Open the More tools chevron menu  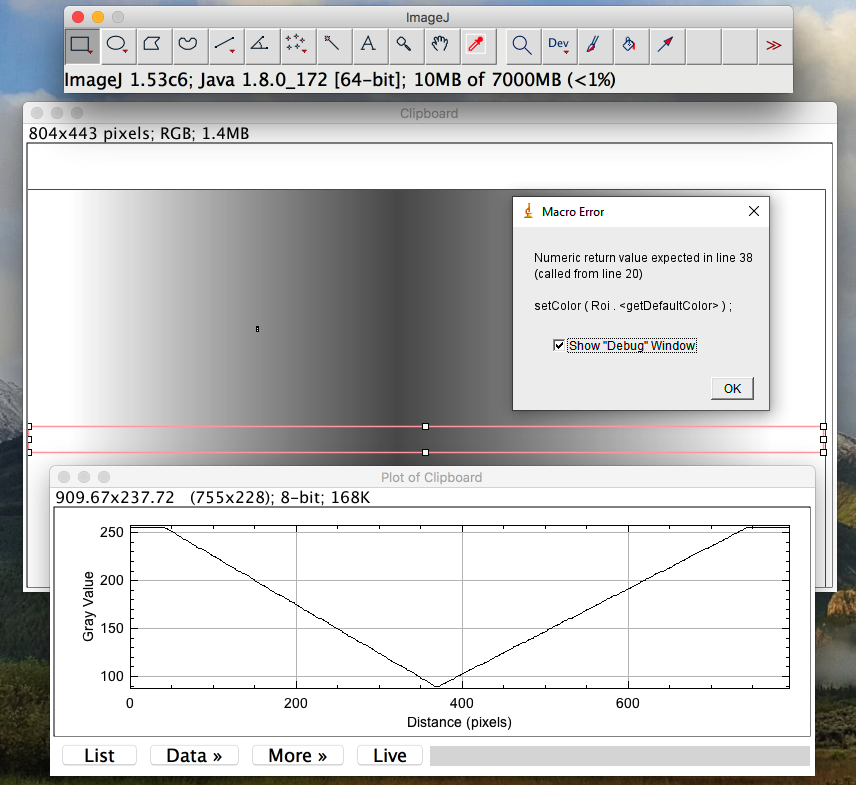pyautogui.click(x=775, y=46)
